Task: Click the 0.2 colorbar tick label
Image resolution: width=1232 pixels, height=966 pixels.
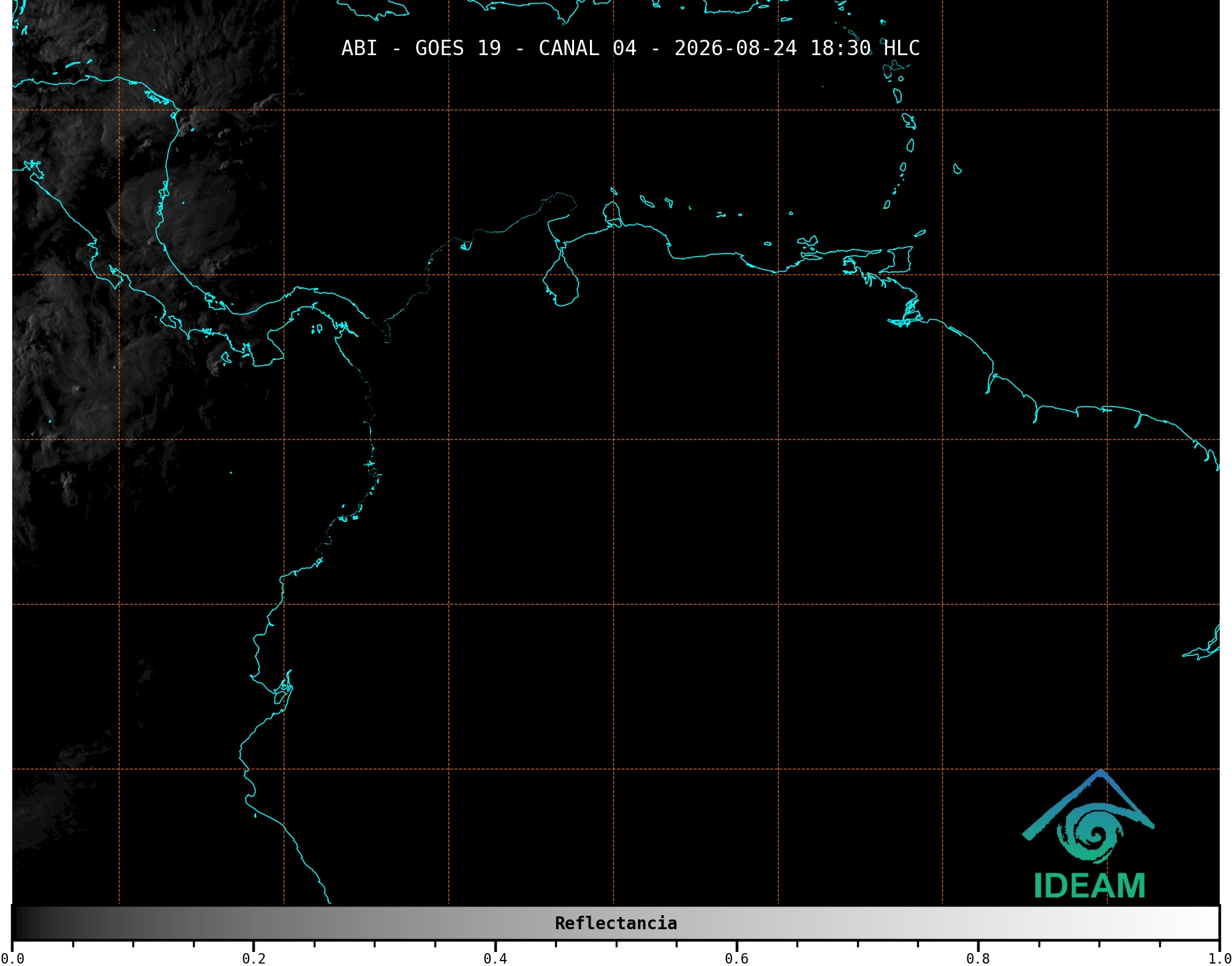Action: tap(254, 958)
